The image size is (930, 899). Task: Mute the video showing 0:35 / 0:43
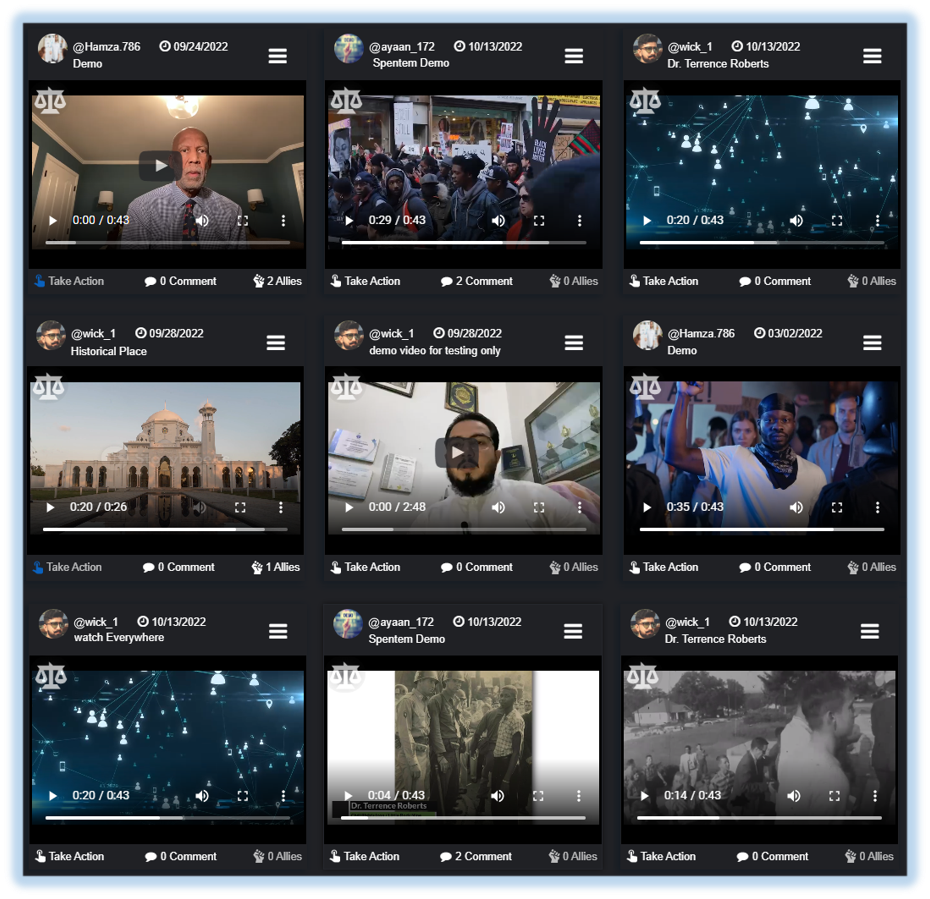coord(796,507)
